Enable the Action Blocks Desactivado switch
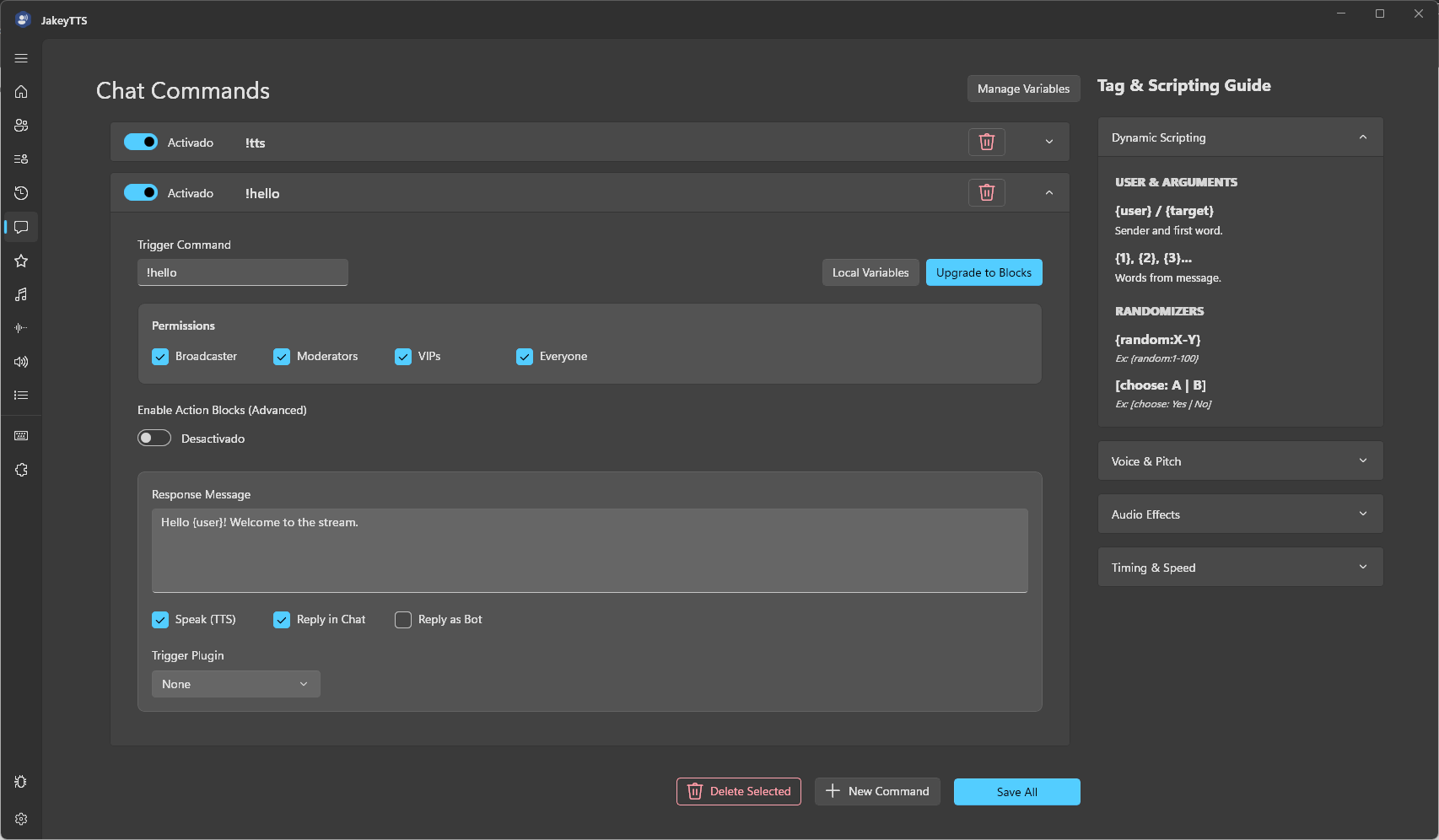Screen dimensions: 1439x840 pyautogui.click(x=154, y=438)
